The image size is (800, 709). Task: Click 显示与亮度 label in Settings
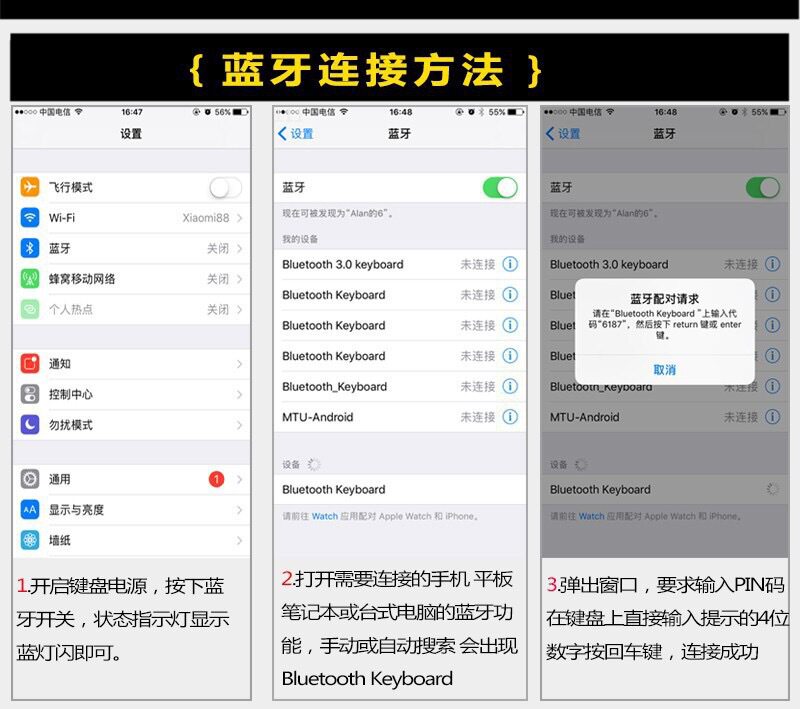pyautogui.click(x=76, y=510)
